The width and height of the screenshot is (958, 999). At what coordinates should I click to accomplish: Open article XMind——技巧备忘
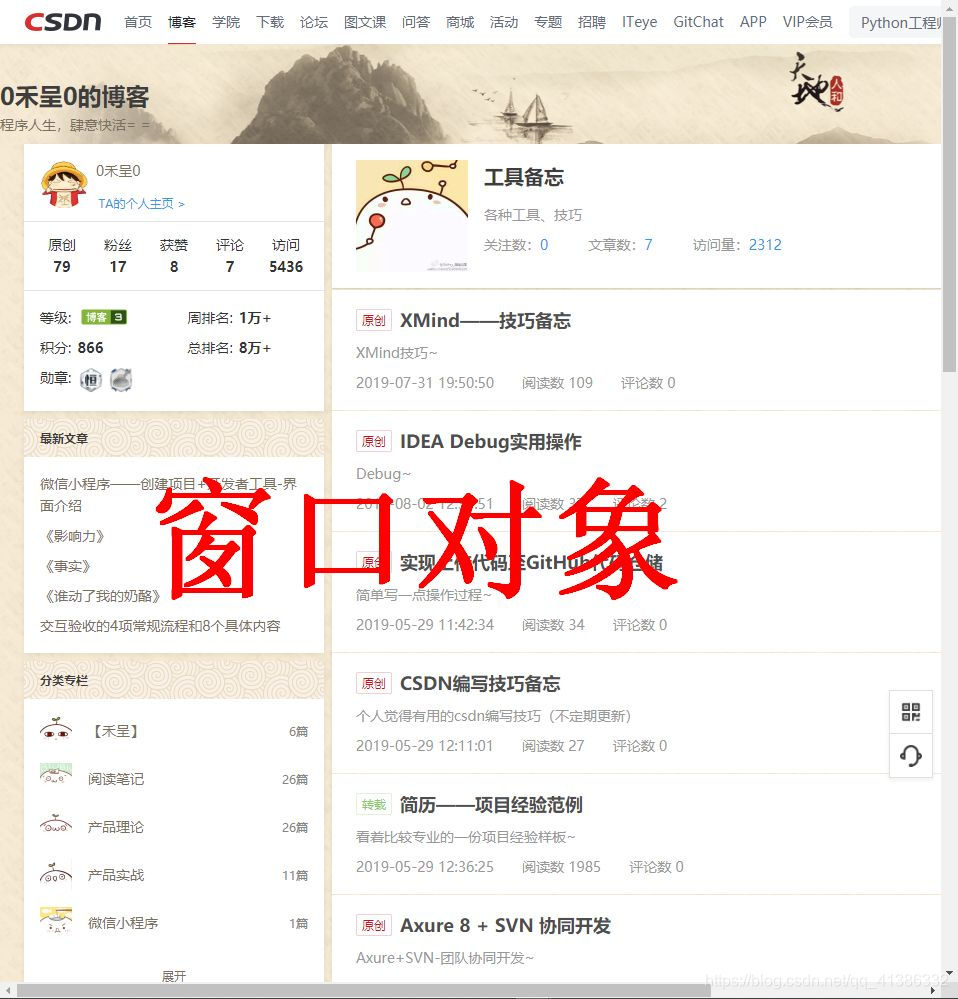tap(485, 320)
